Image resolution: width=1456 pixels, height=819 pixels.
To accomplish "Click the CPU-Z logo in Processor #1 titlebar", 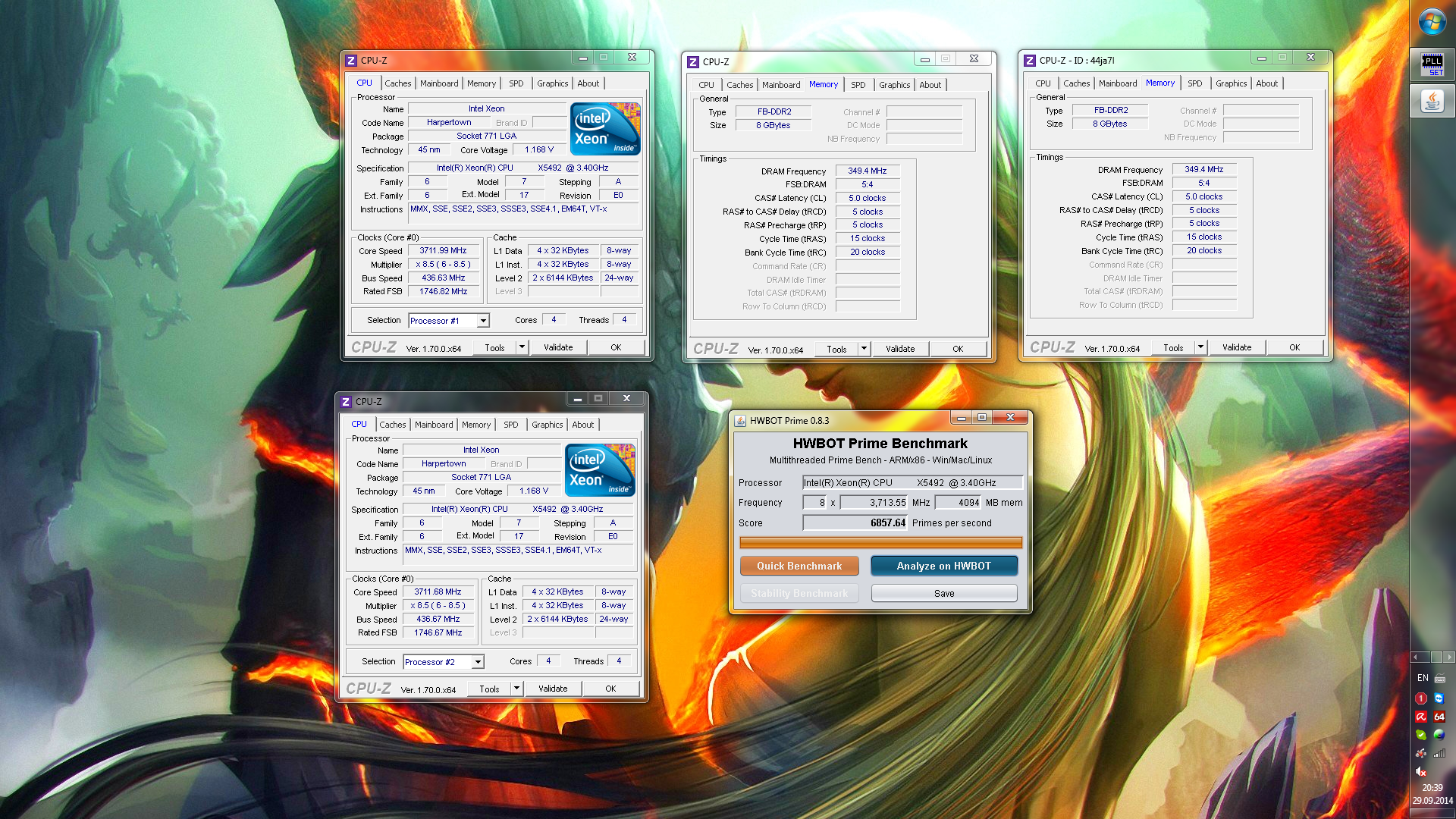I will (351, 60).
